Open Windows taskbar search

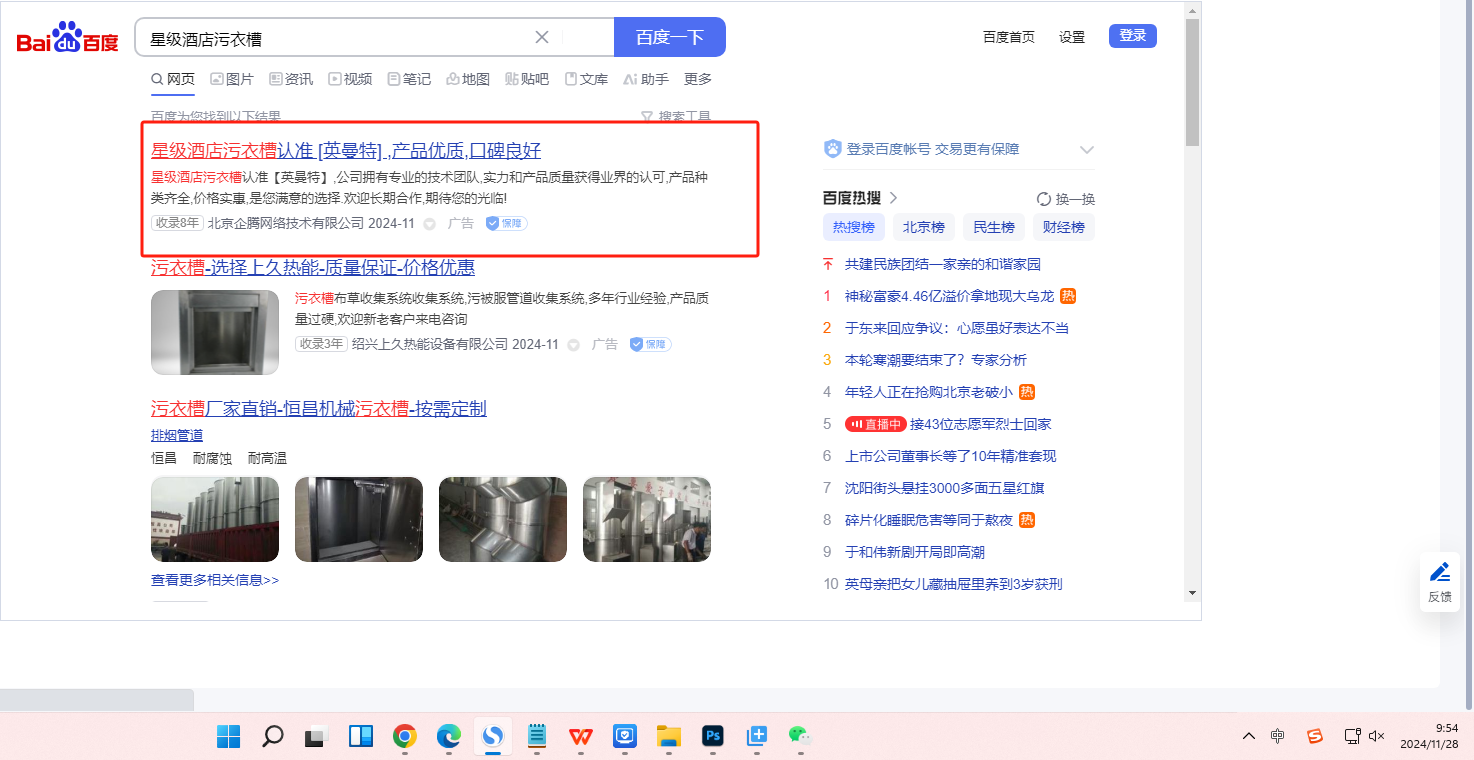272,736
